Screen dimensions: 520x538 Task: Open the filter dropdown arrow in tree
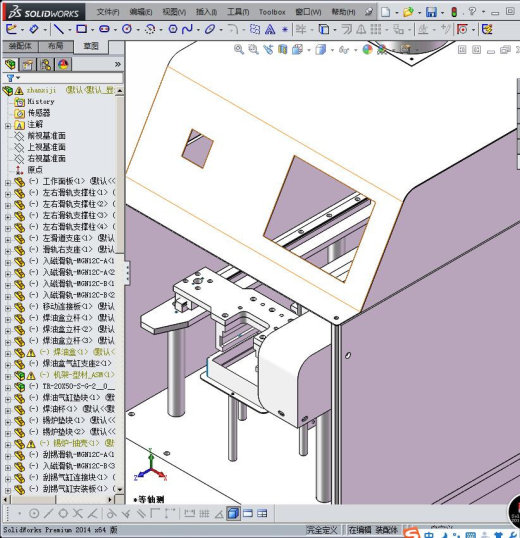(18, 78)
